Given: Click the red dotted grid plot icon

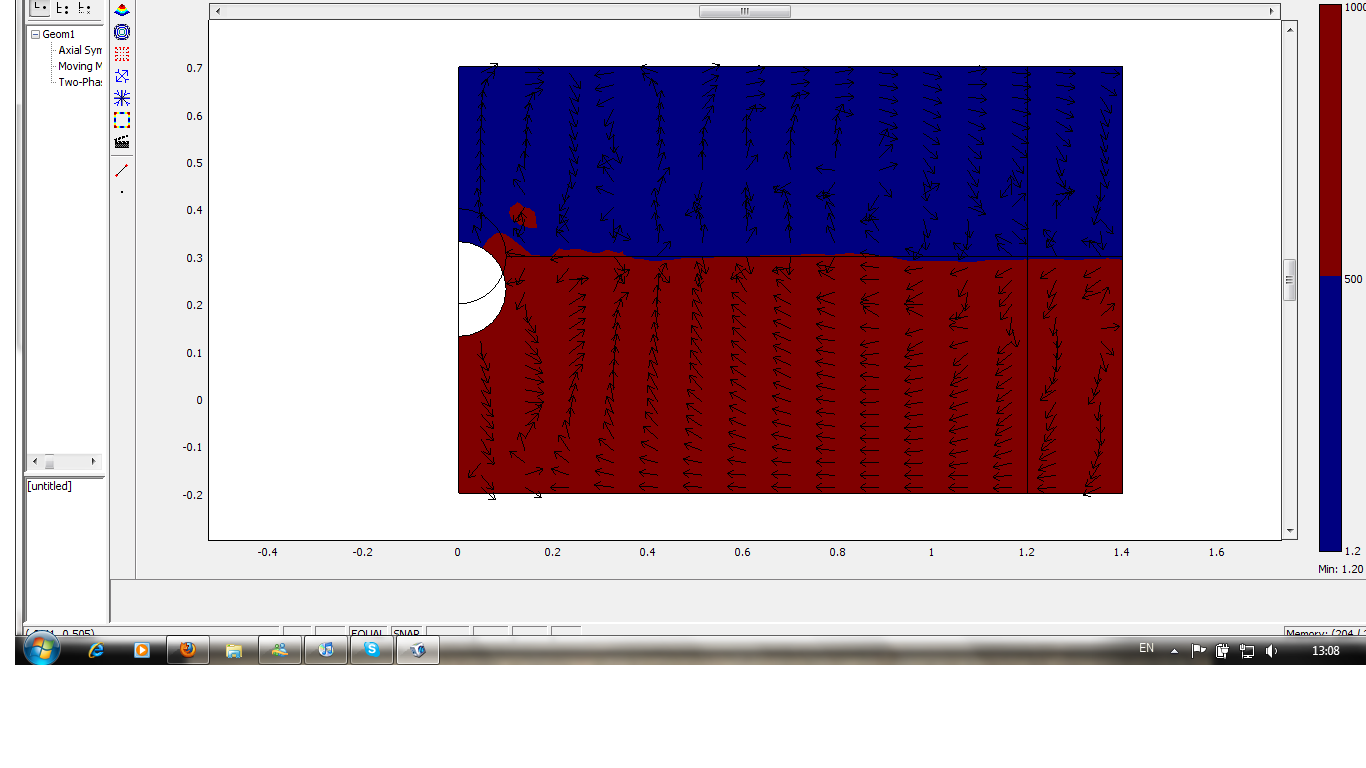Looking at the screenshot, I should [x=122, y=54].
